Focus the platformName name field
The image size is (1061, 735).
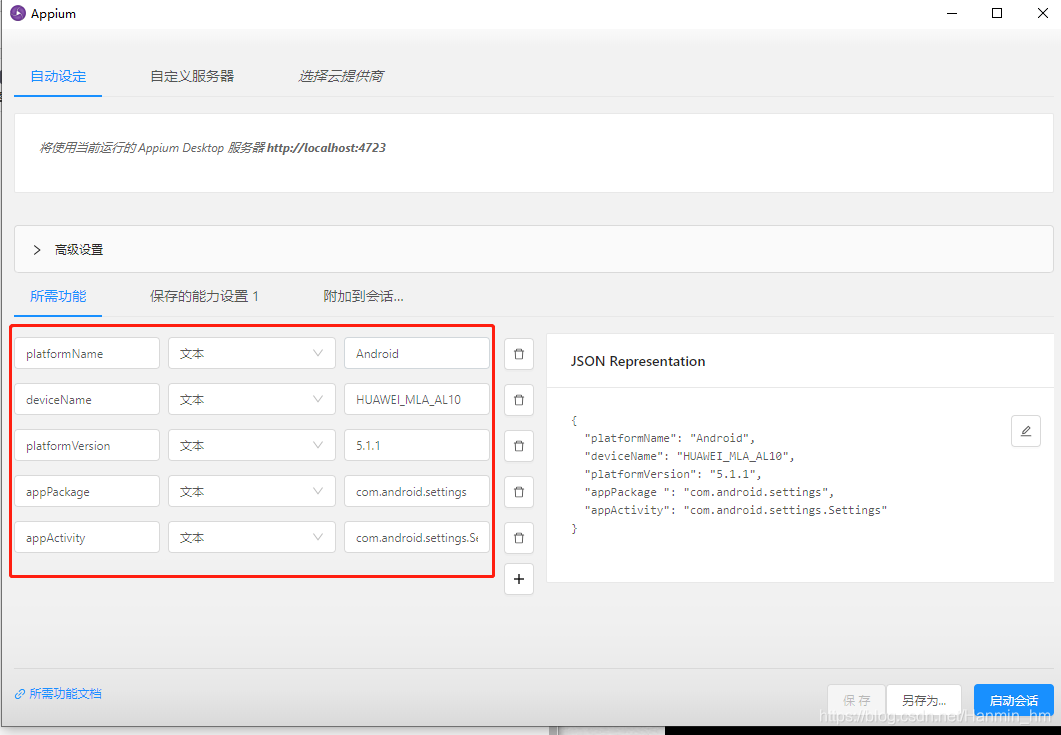[x=87, y=353]
